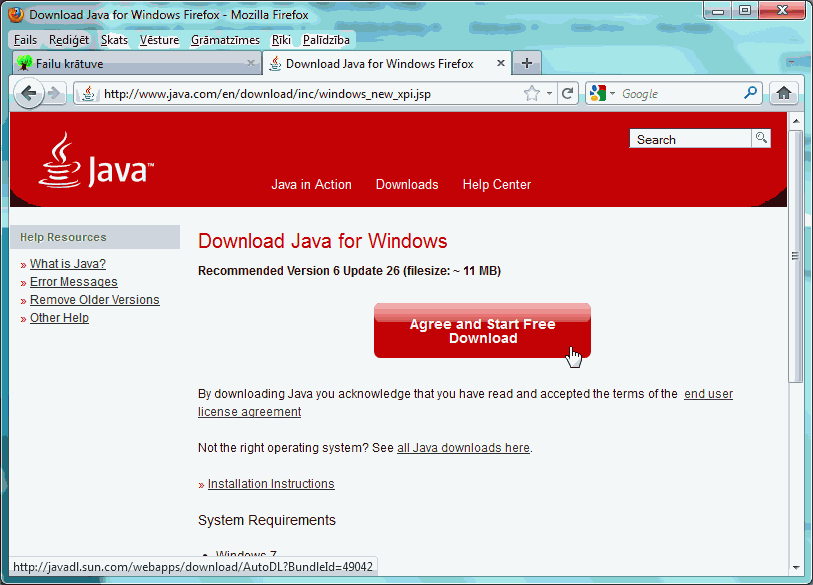This screenshot has height=585, width=813.
Task: Open the URL history dropdown arrow beside the star
Action: pos(549,94)
